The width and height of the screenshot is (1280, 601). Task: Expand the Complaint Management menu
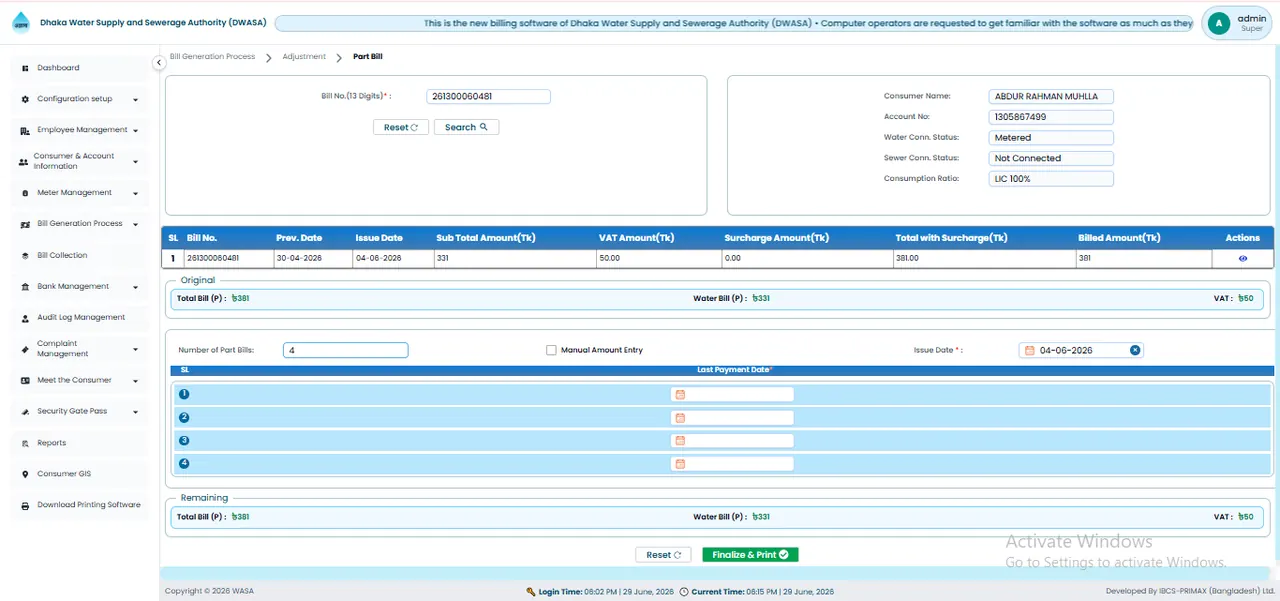[x=78, y=349]
